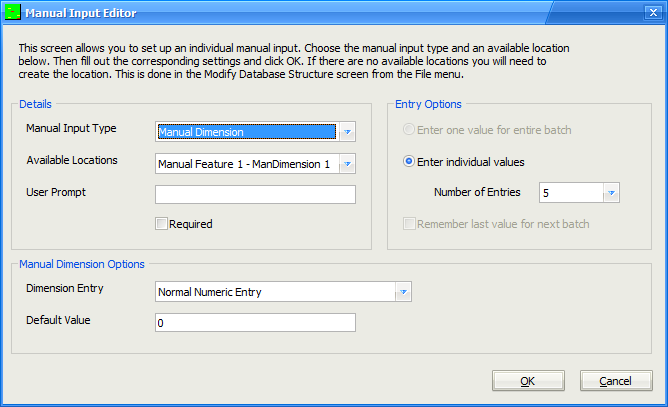Viewport: 668px width, 407px height.
Task: Focus the User Prompt text field
Action: (255, 194)
